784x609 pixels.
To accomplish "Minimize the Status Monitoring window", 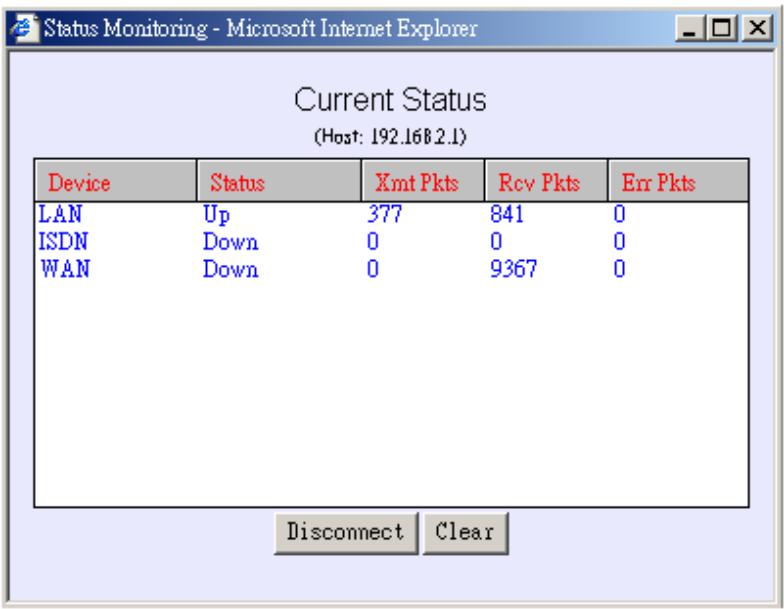I will point(690,28).
